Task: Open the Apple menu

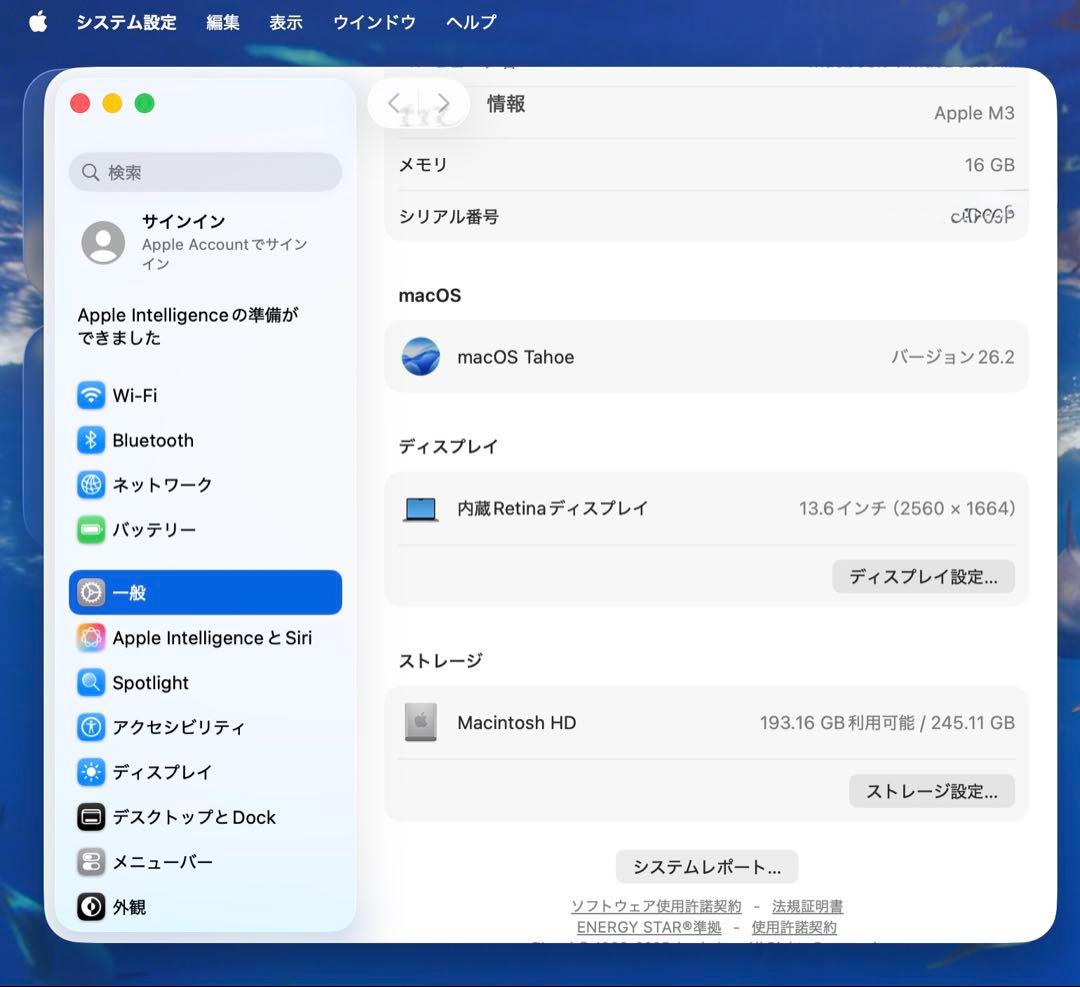Action: tap(37, 21)
